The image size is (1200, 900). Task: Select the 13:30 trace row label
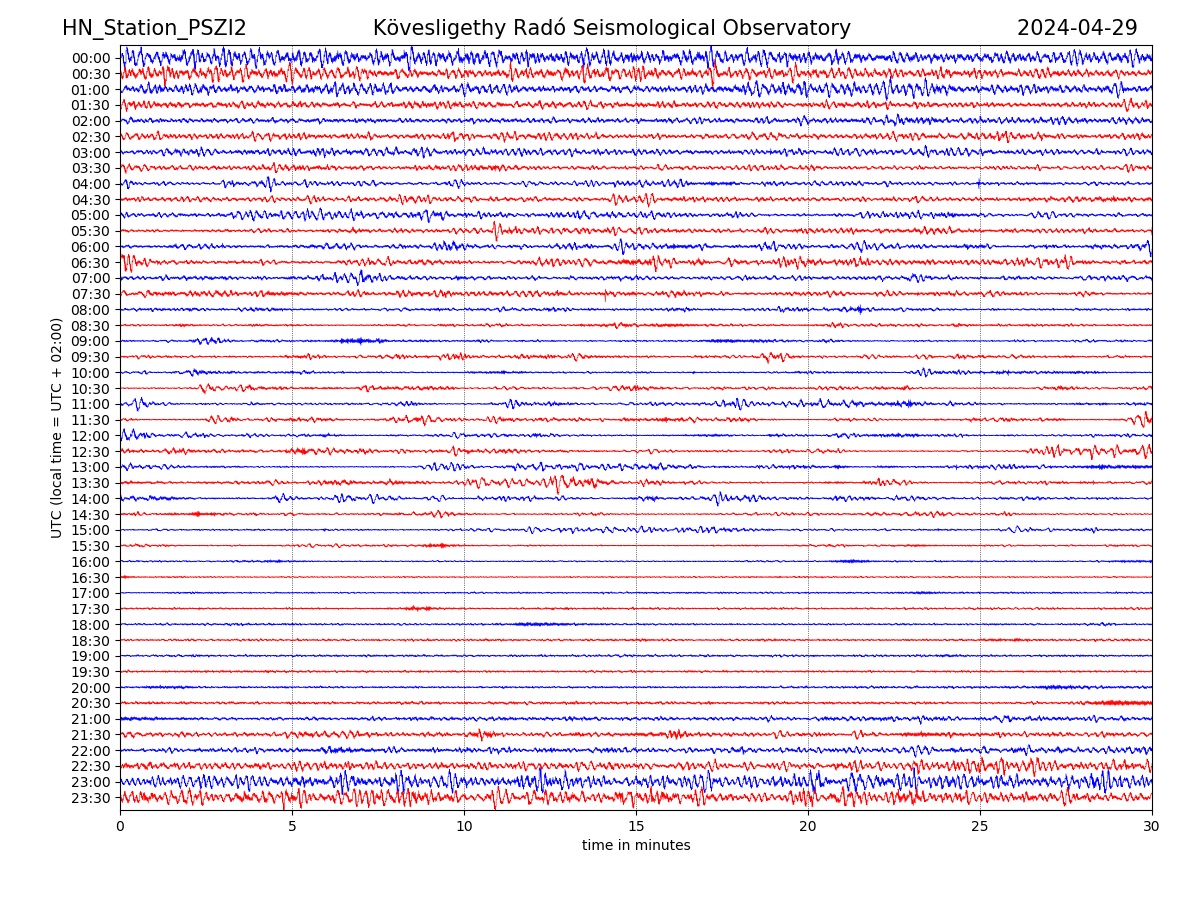[91, 483]
